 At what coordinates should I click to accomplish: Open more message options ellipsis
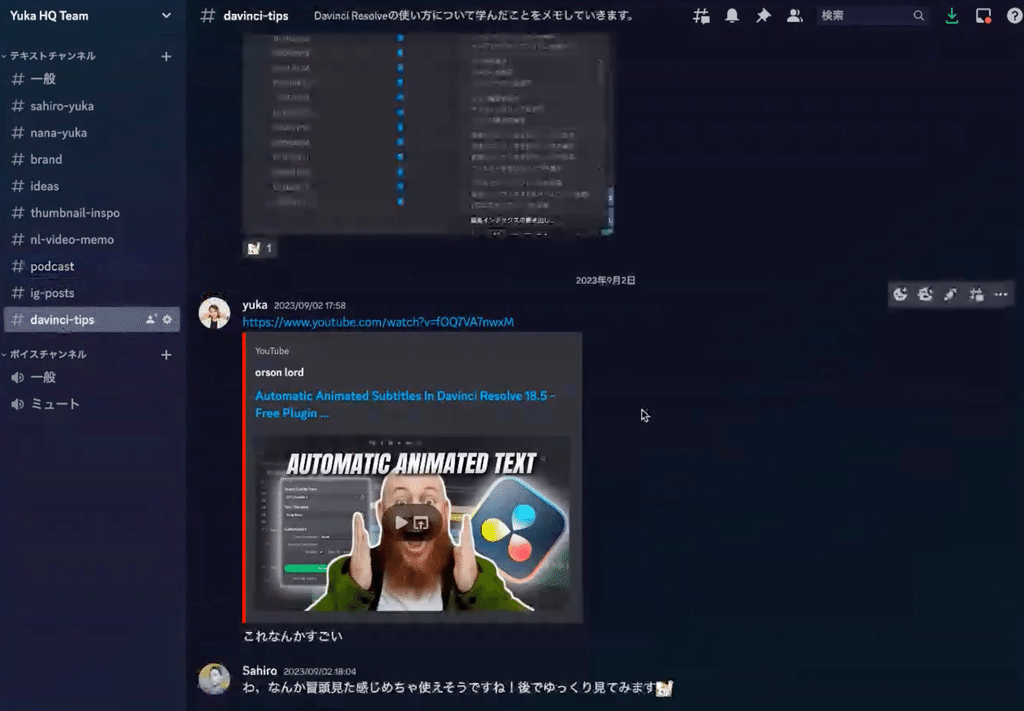click(1000, 294)
